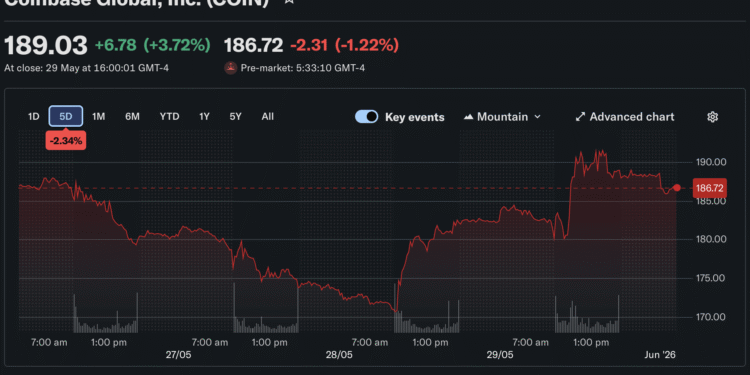Choose the 1Y time range
Viewport: 750px width, 375px height.
[x=204, y=116]
